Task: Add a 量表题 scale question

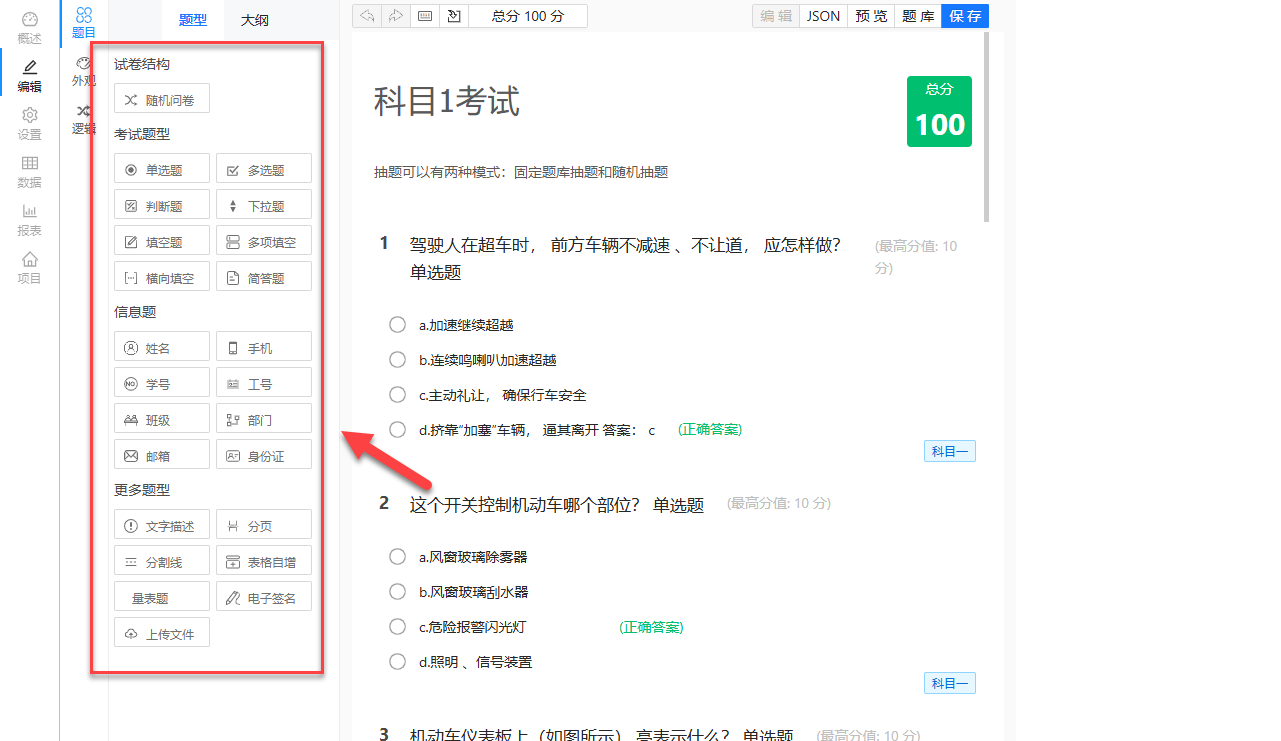Action: click(x=162, y=597)
